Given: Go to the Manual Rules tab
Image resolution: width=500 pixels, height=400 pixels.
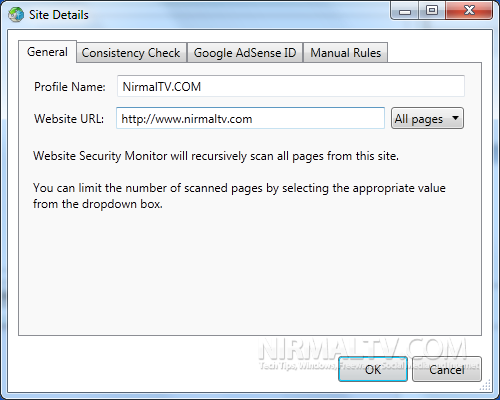Looking at the screenshot, I should (x=346, y=53).
